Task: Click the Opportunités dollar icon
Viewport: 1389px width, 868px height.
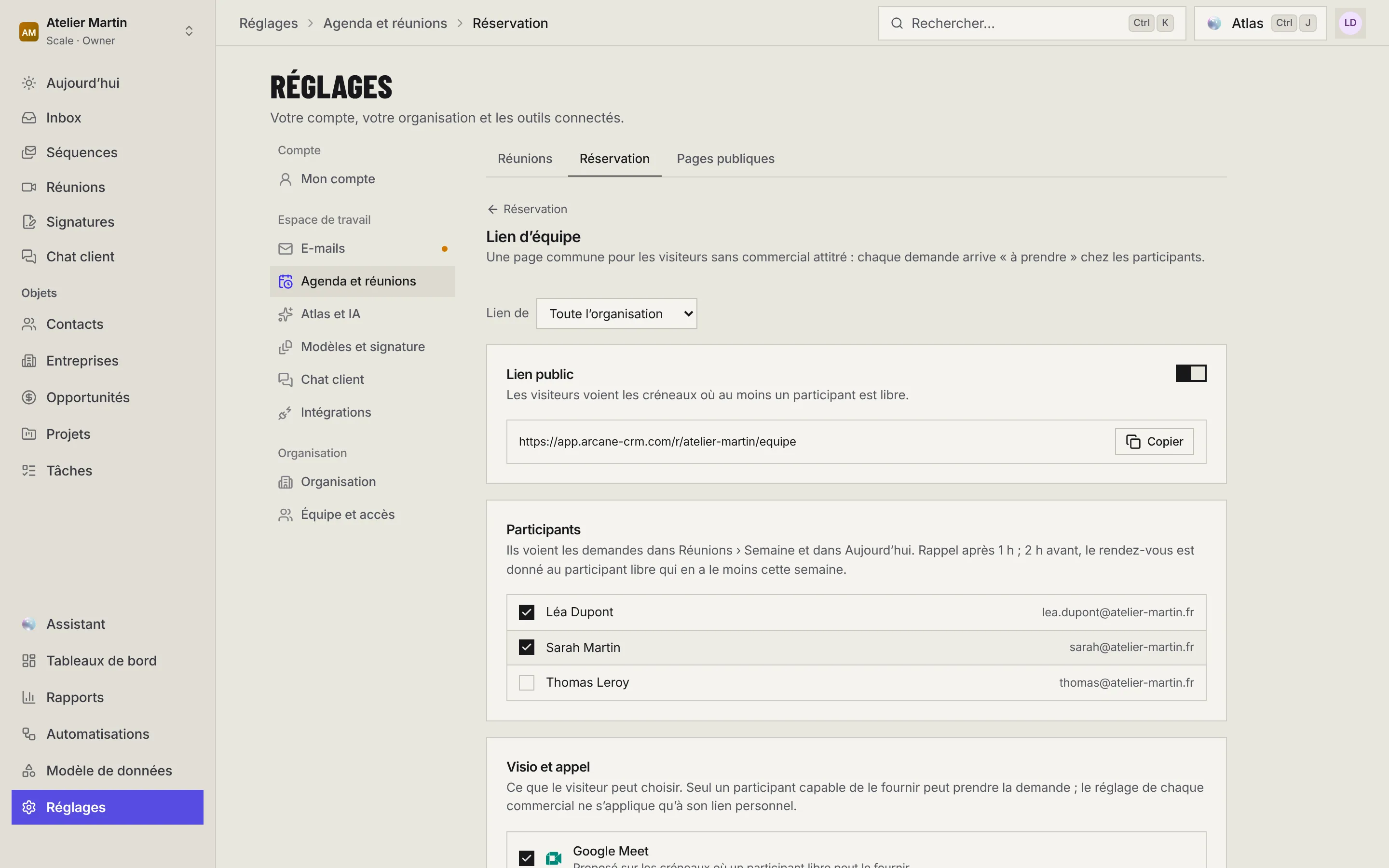Action: coord(29,397)
